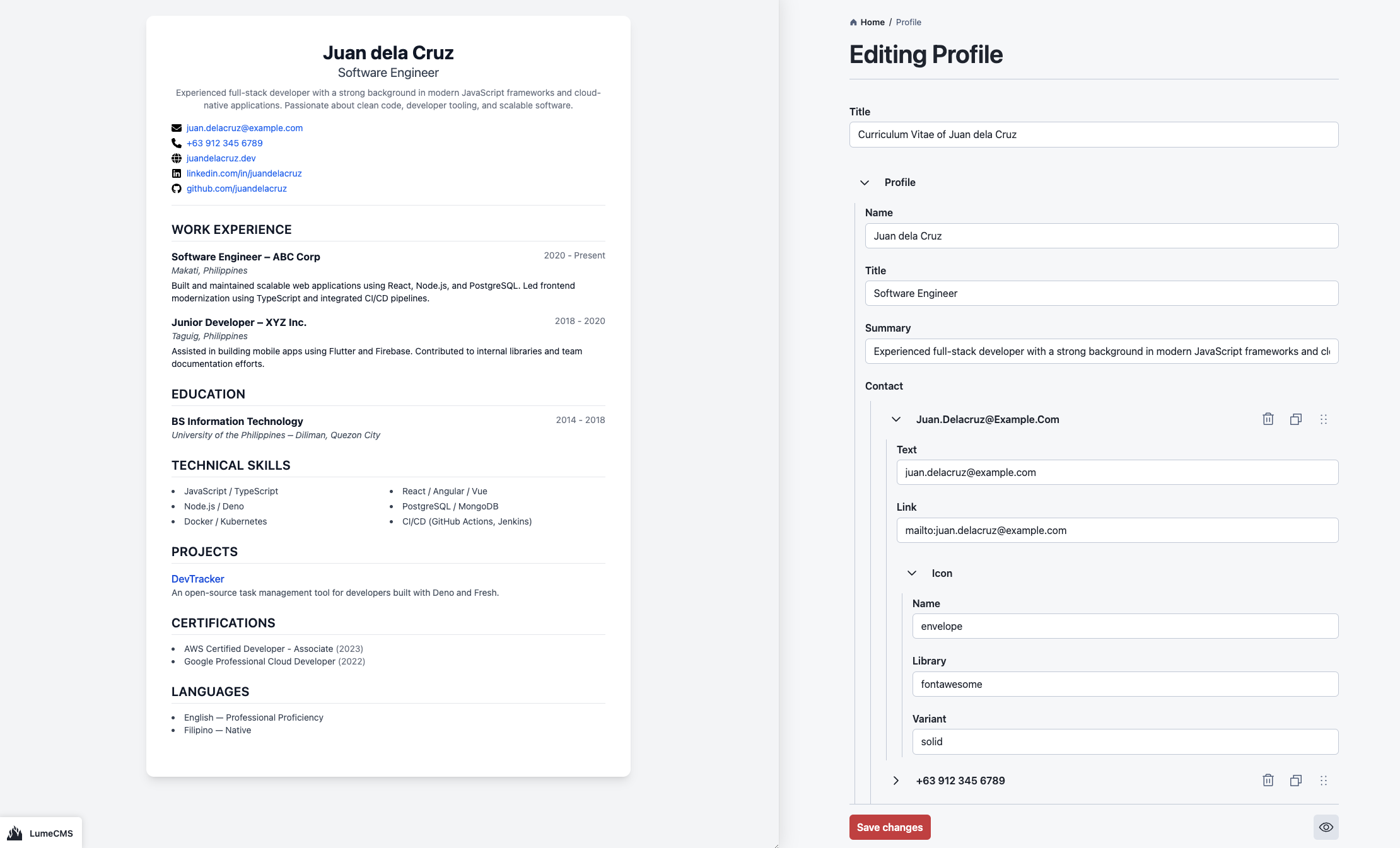
Task: Open the github.com/juandelacruz link
Action: pyautogui.click(x=236, y=189)
